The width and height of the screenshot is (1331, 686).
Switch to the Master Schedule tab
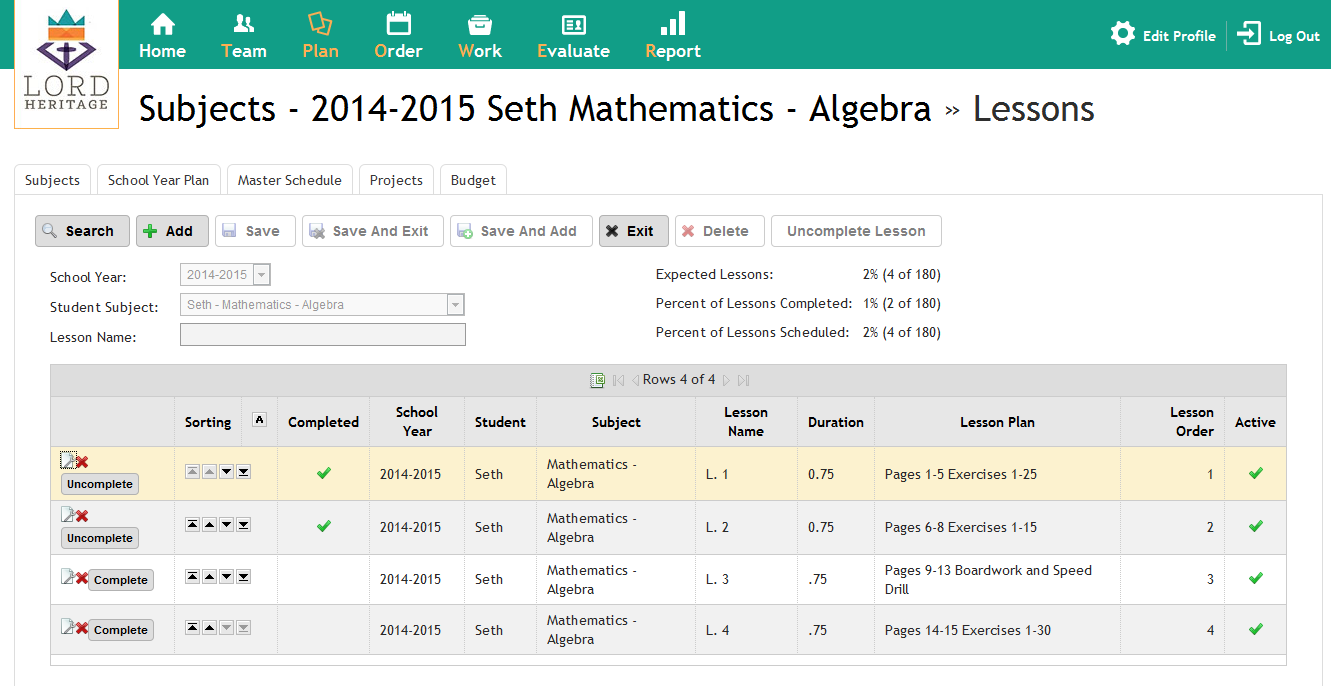290,180
